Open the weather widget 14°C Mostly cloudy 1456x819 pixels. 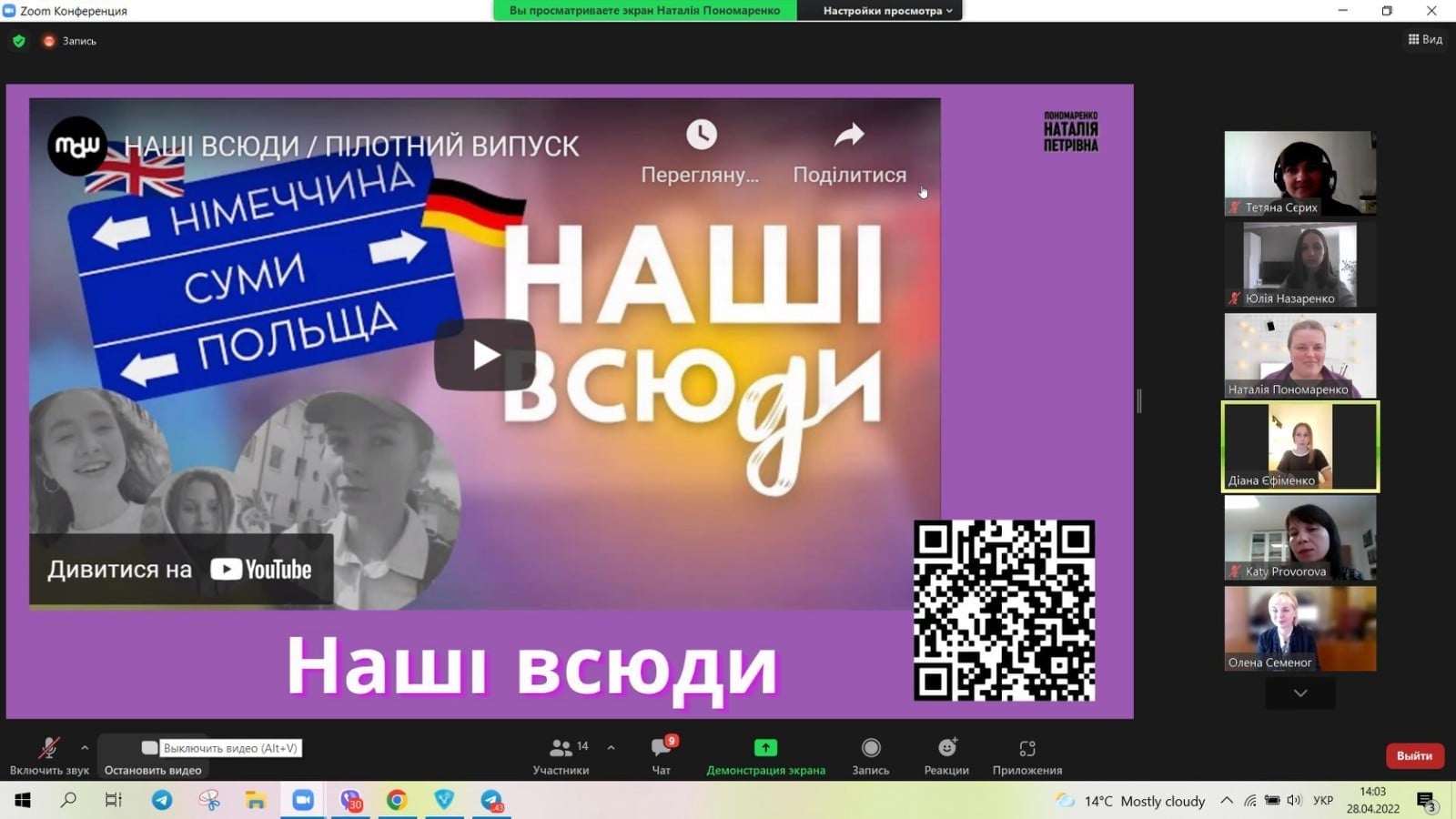1129,801
